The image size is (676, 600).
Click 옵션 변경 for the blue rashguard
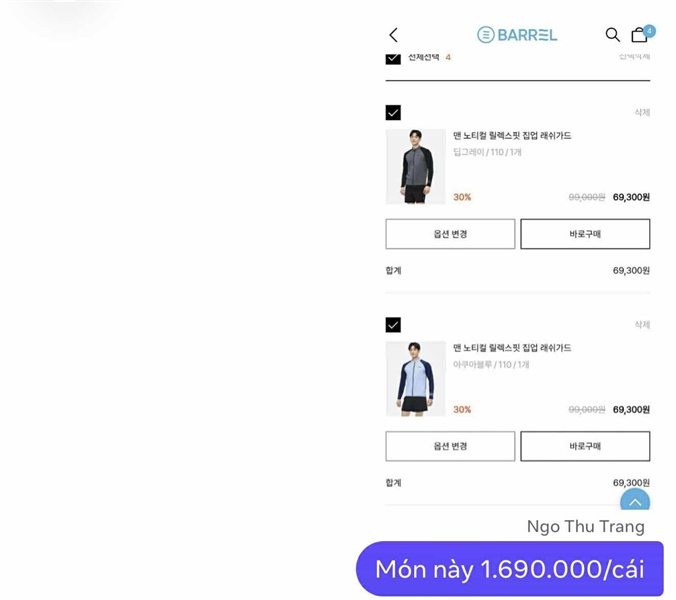click(x=450, y=446)
